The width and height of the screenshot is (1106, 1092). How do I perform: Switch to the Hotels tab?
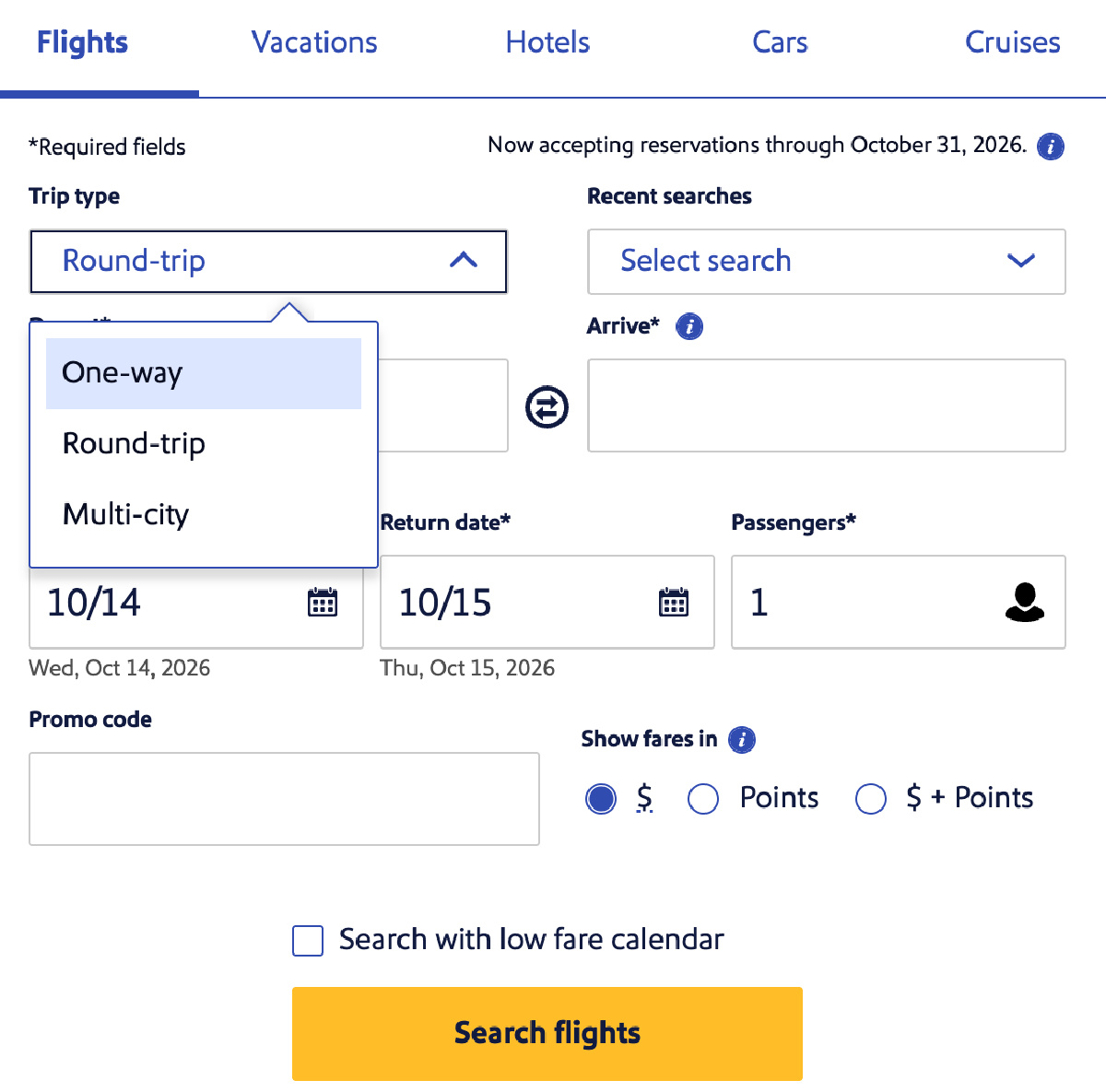pyautogui.click(x=547, y=41)
